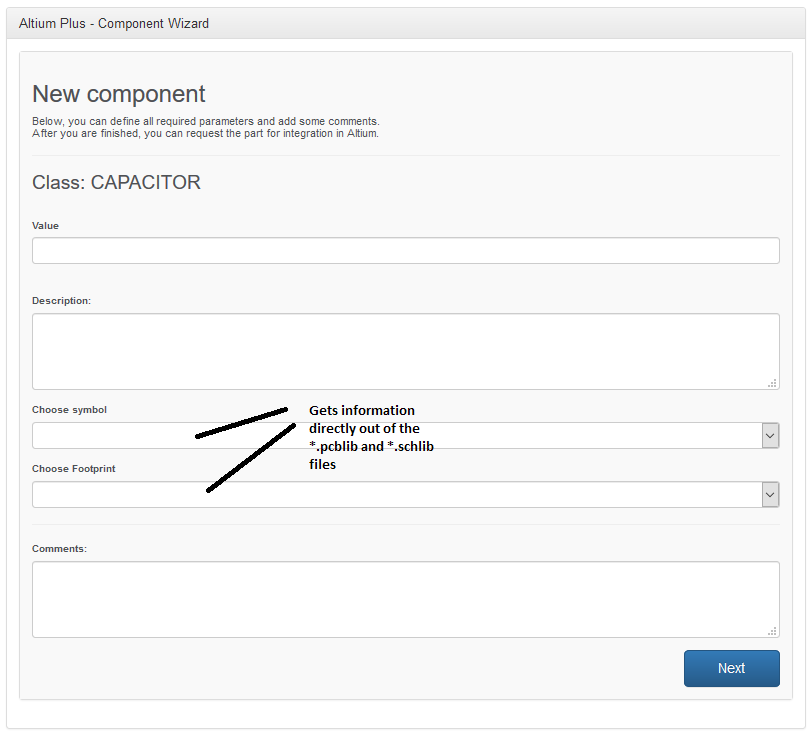Click the New component heading
Viewport: 812px width, 734px height.
(x=119, y=94)
